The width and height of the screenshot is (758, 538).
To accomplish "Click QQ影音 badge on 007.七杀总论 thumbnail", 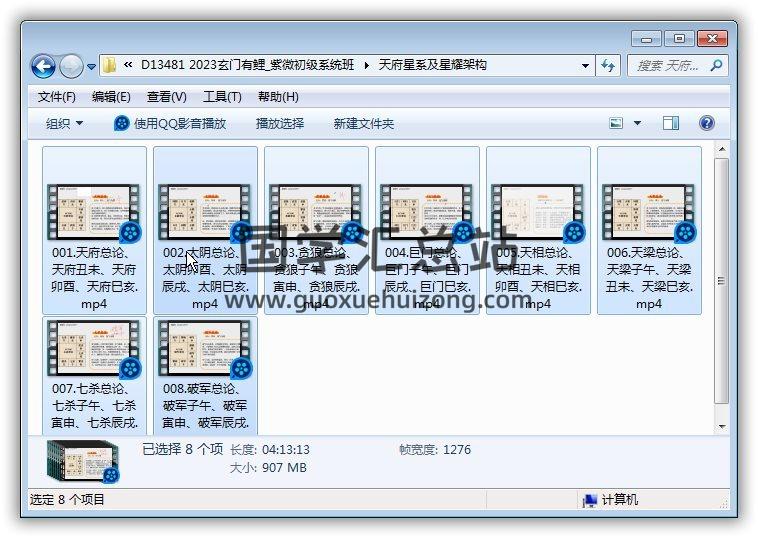I will pyautogui.click(x=131, y=369).
